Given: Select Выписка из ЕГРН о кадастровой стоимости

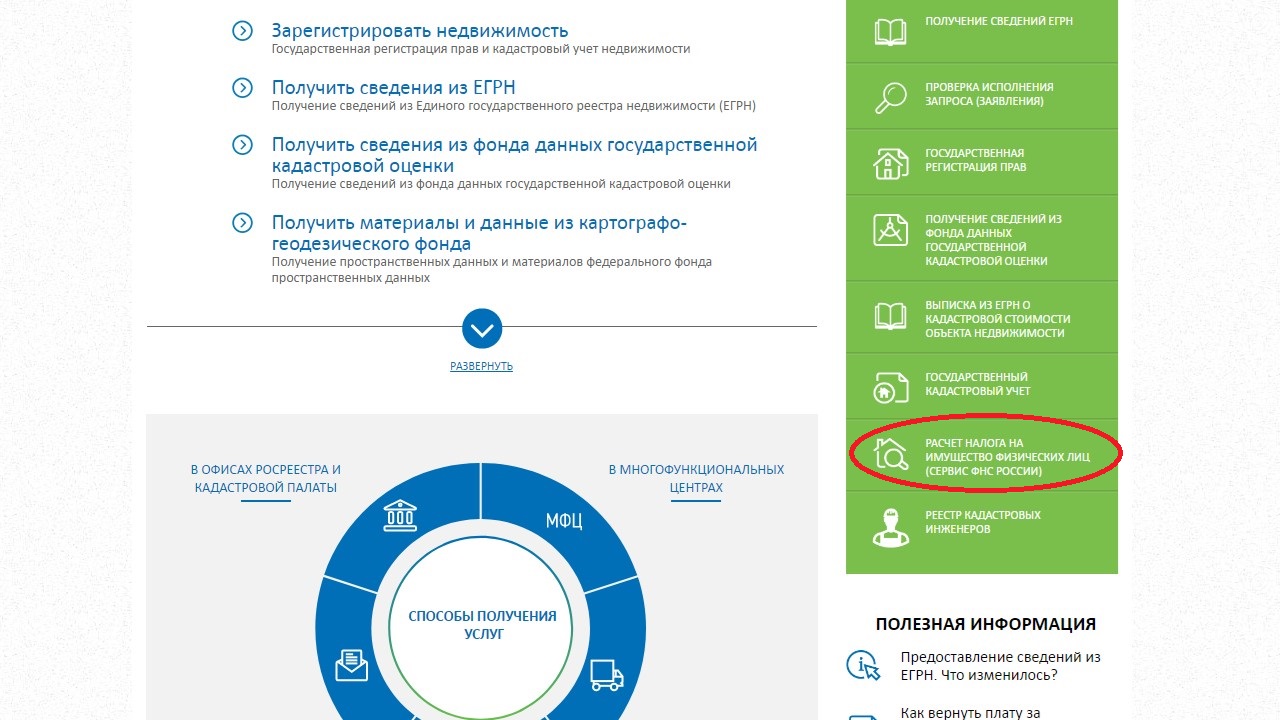Looking at the screenshot, I should 995,319.
